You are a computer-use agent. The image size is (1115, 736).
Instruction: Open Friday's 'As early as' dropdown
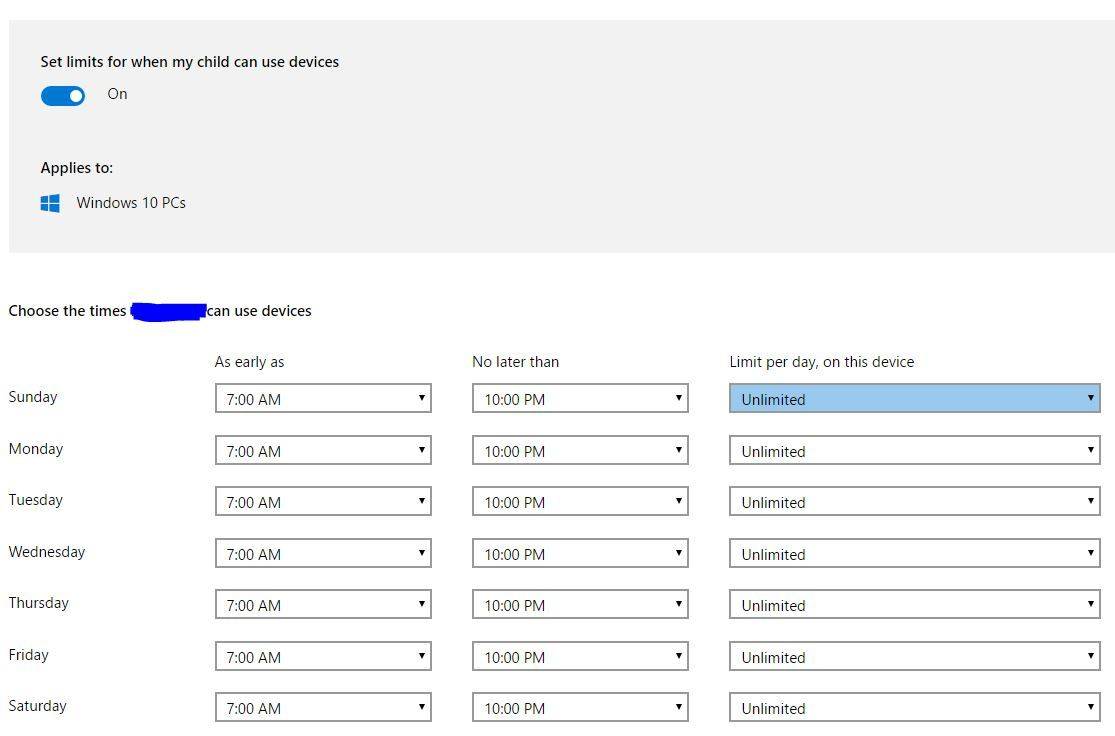coord(324,656)
